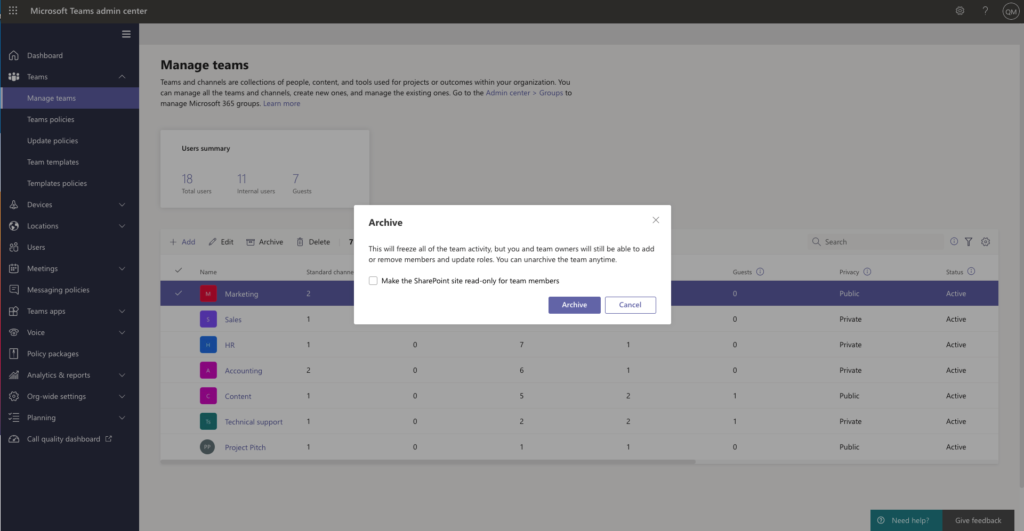
Task: Click the Teams apps icon
Action: 14,312
